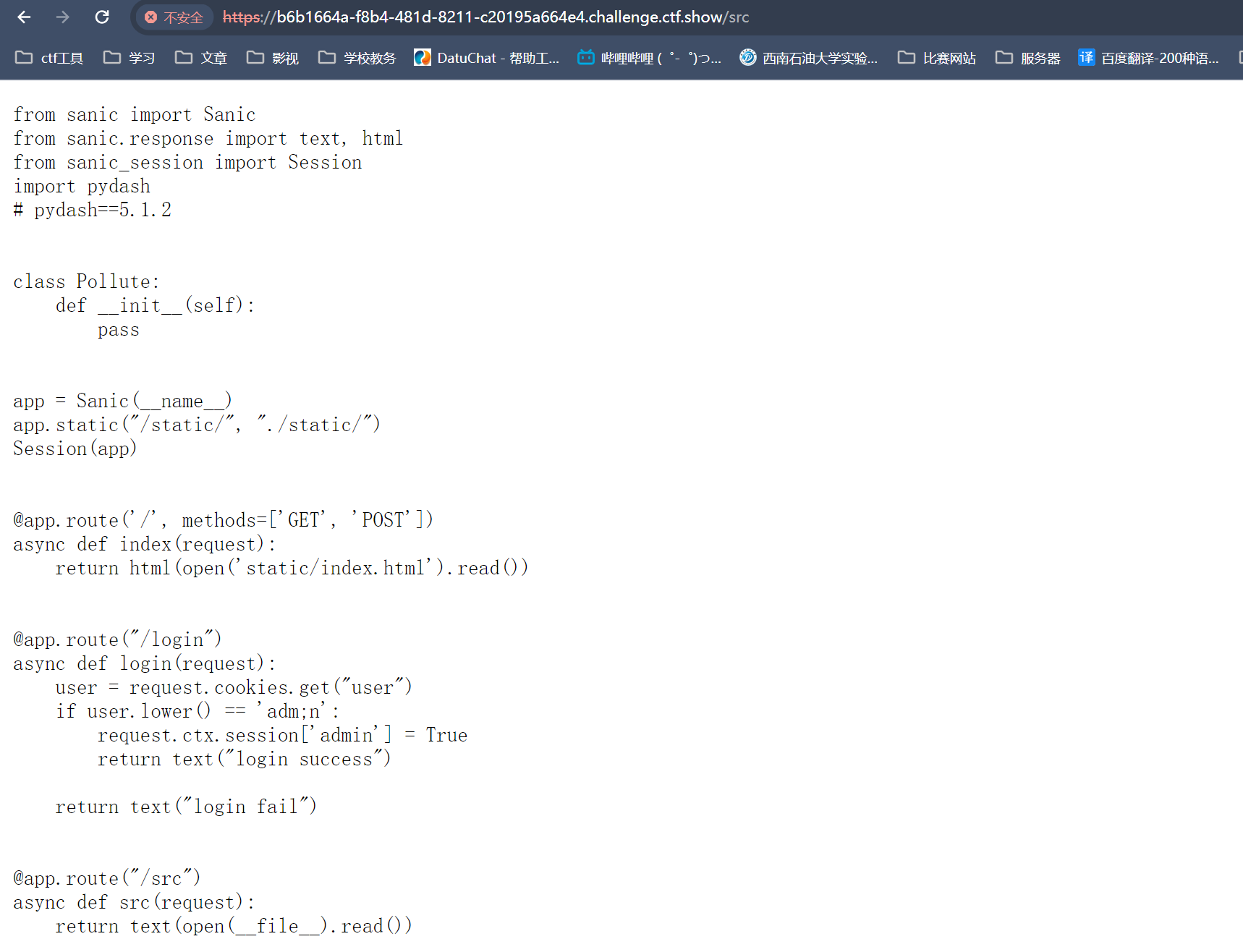Screen dimensions: 1243x952
Task: Open the 哔哩哔哩 bookmark
Action: pos(650,58)
